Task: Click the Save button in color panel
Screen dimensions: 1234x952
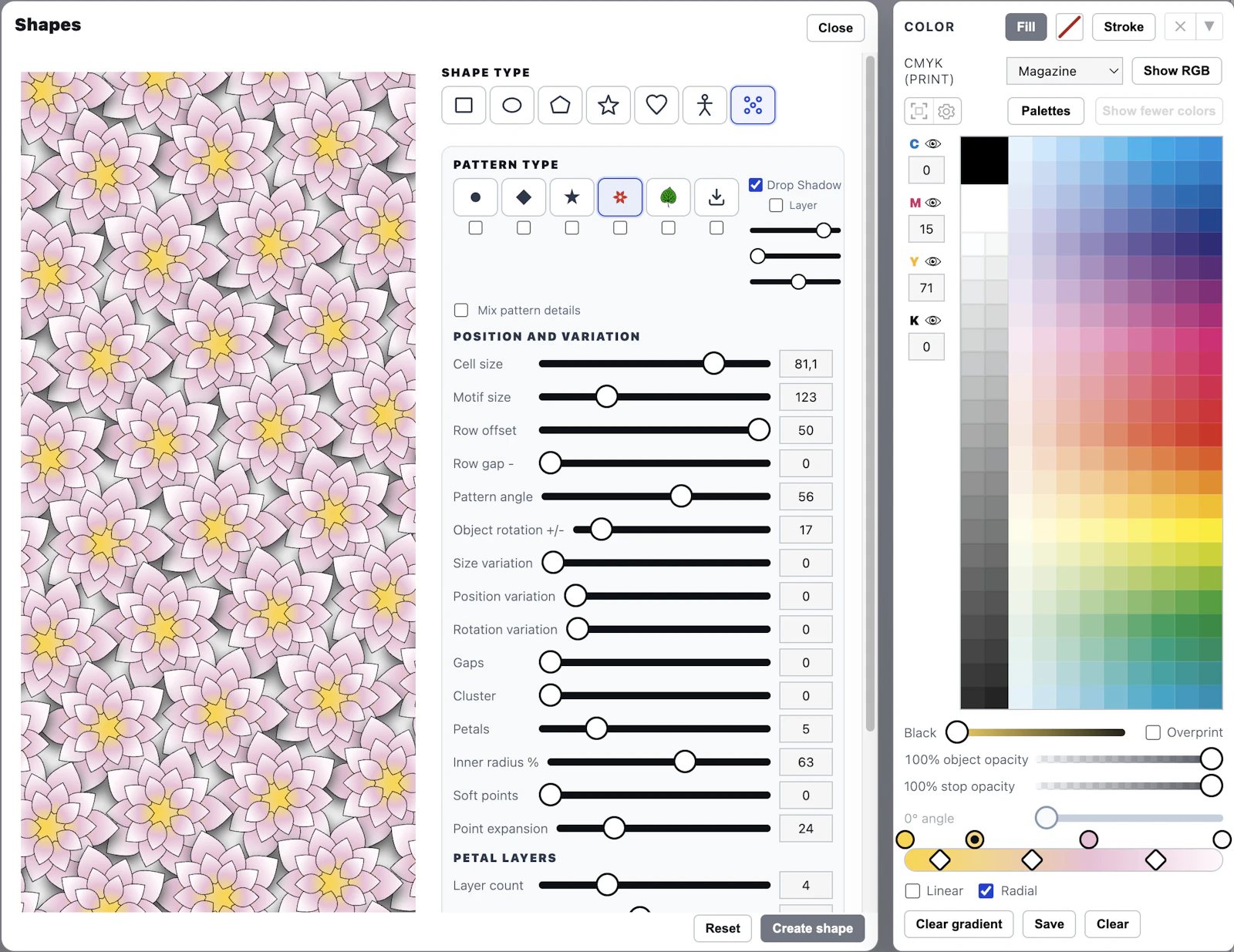Action: pyautogui.click(x=1049, y=923)
